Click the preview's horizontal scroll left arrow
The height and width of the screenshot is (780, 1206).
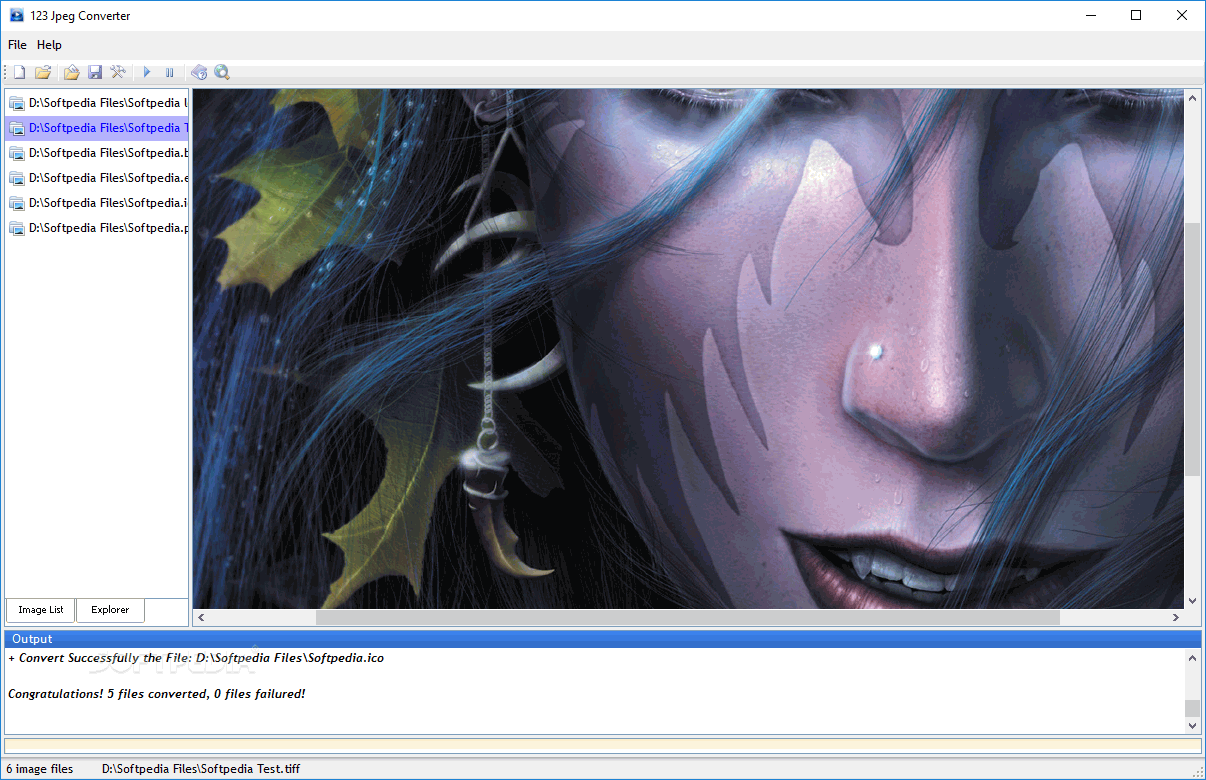click(201, 618)
